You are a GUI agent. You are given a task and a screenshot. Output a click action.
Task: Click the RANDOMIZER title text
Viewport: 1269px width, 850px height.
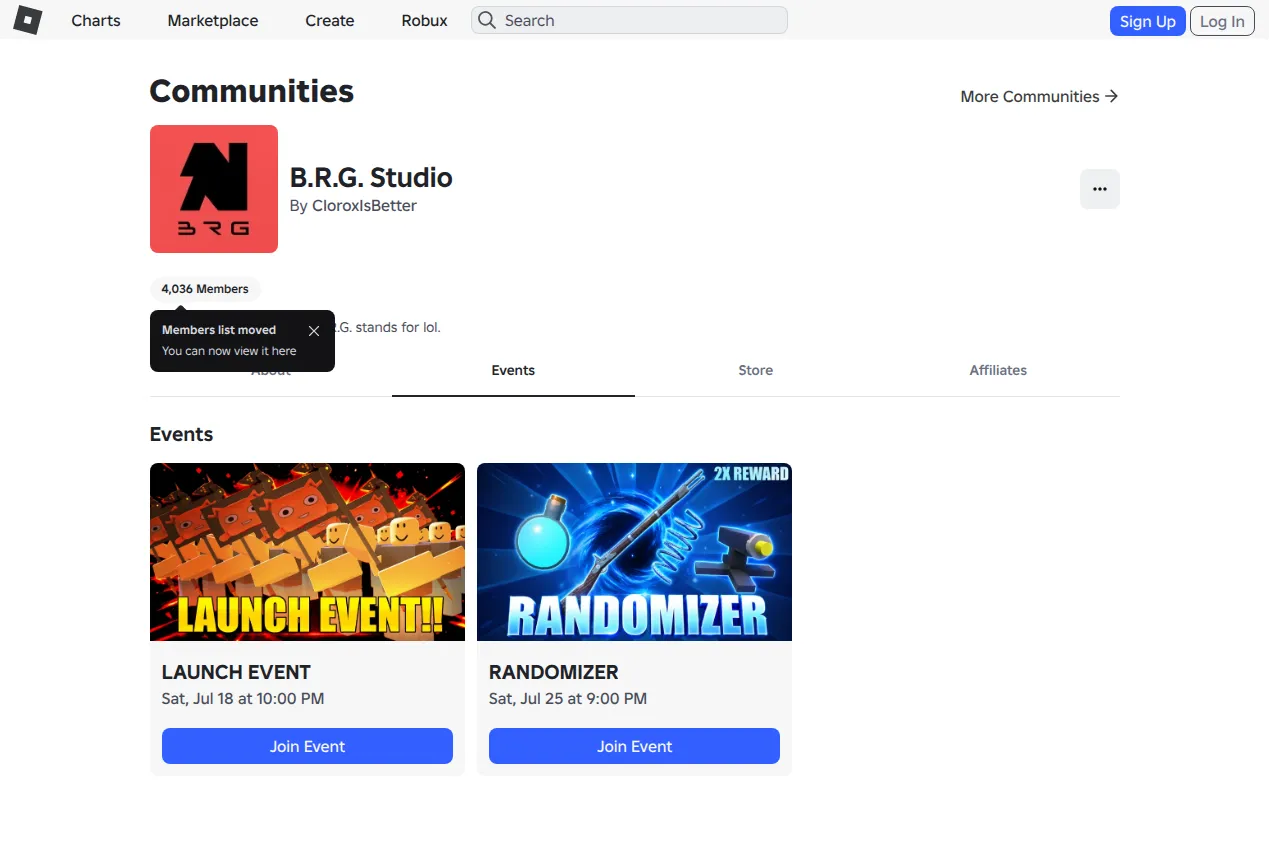[554, 672]
